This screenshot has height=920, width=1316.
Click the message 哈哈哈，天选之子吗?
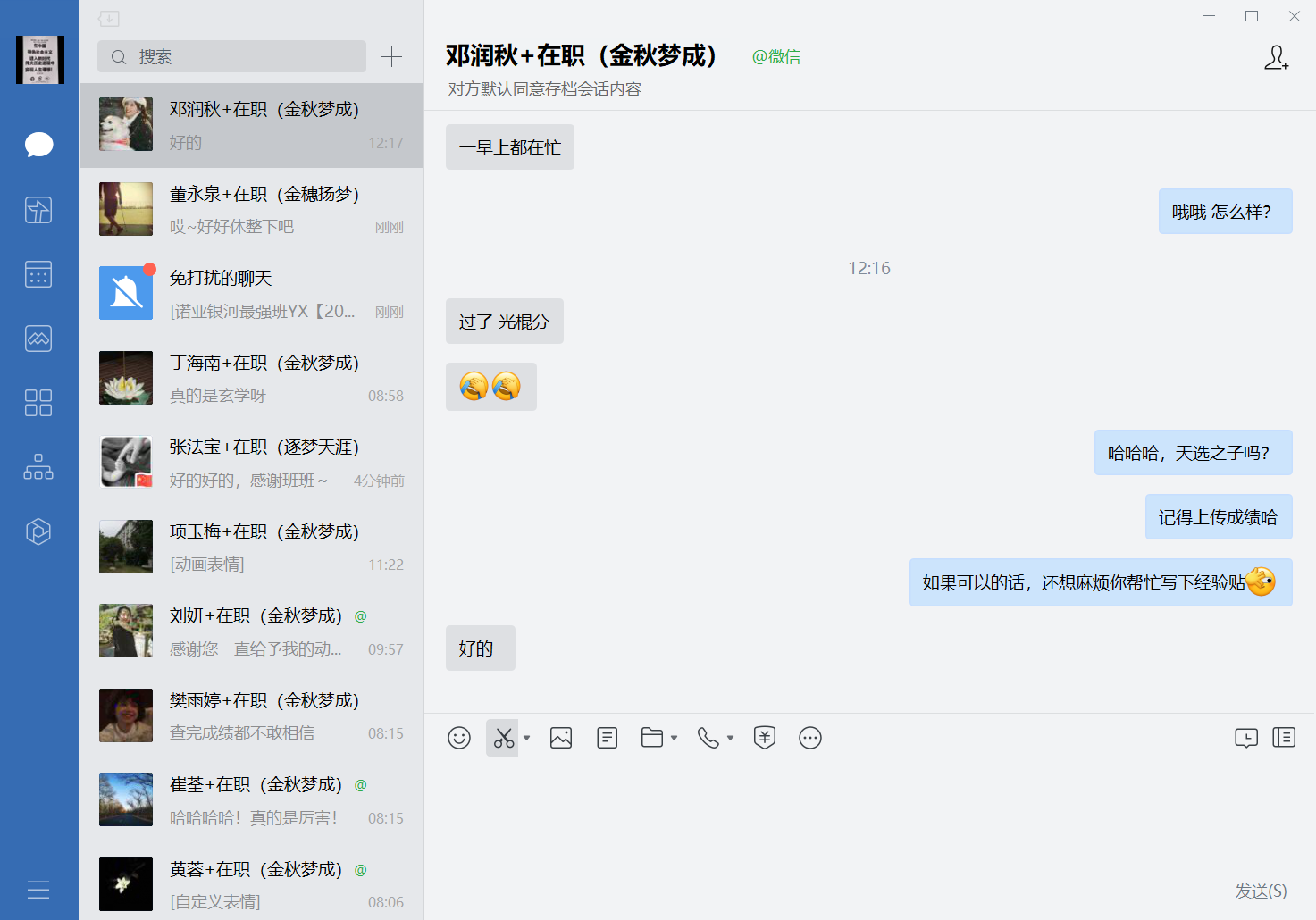(1194, 453)
